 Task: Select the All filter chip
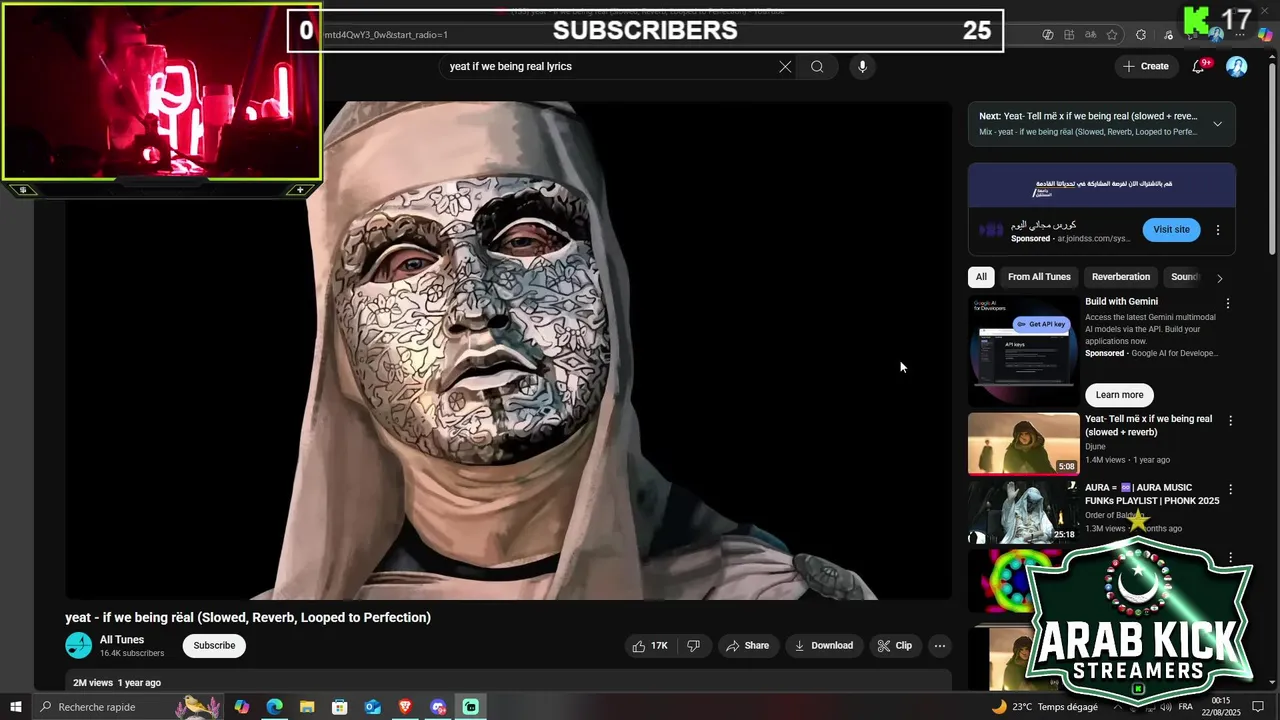click(x=981, y=277)
